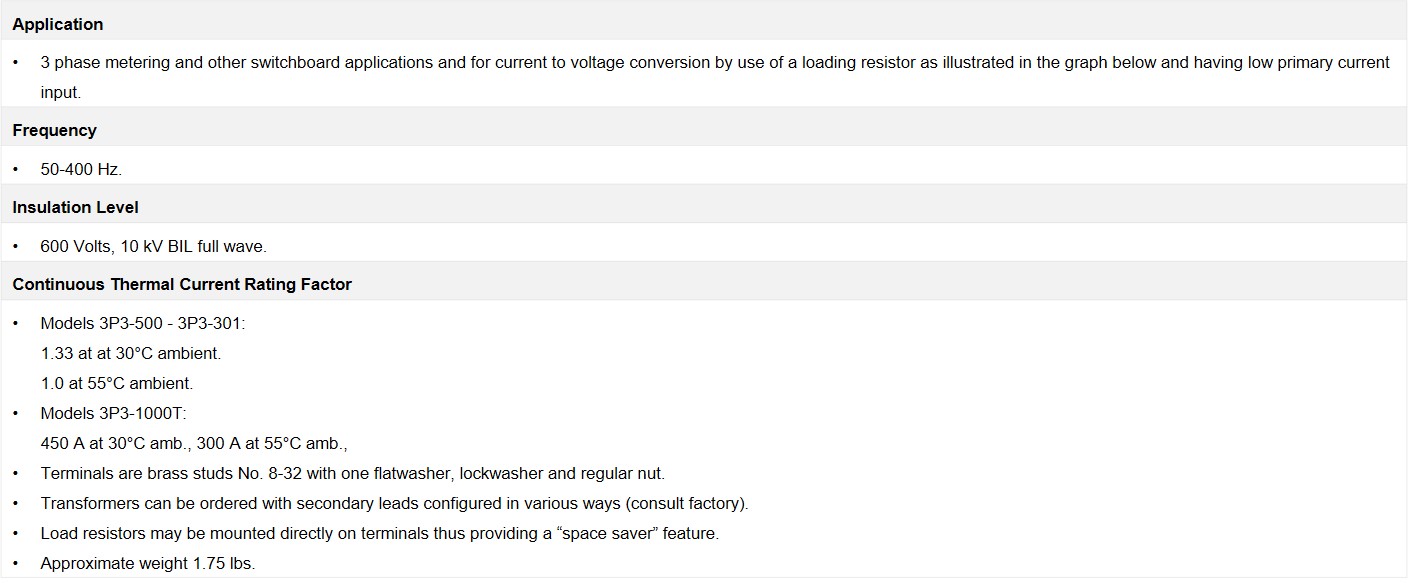Click the brass studs No. 8-32 terminals line
The height and width of the screenshot is (583, 1408).
(353, 473)
